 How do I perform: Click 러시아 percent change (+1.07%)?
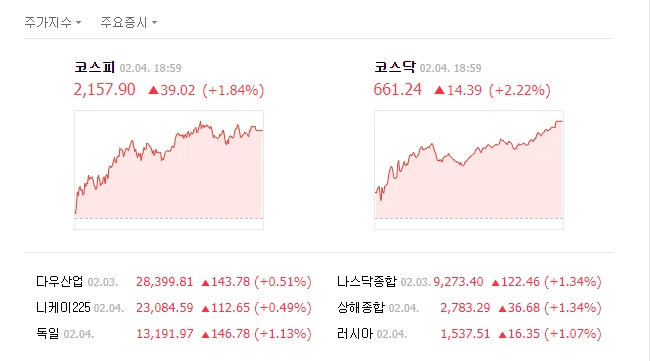coord(573,334)
